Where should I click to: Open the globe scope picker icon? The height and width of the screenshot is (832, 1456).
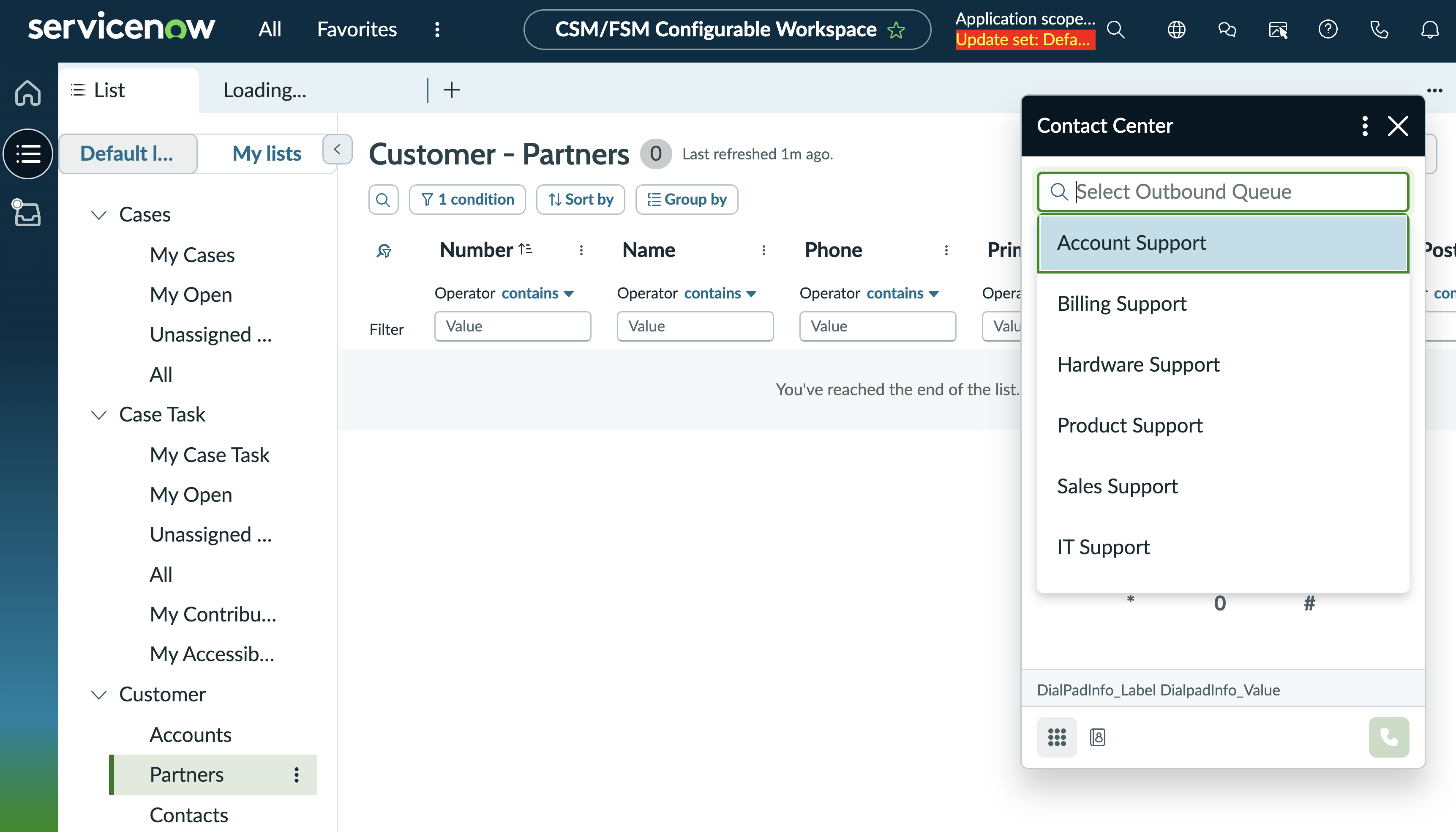point(1176,29)
